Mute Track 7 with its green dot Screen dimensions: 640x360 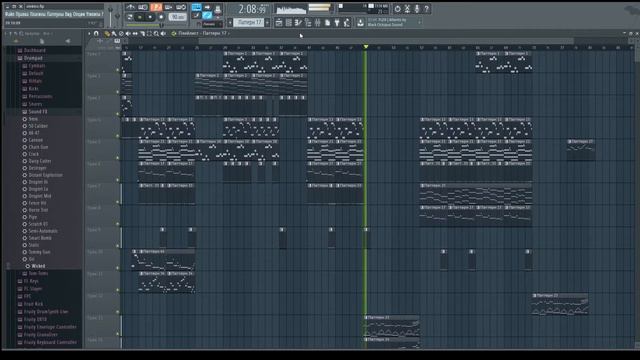click(x=118, y=202)
